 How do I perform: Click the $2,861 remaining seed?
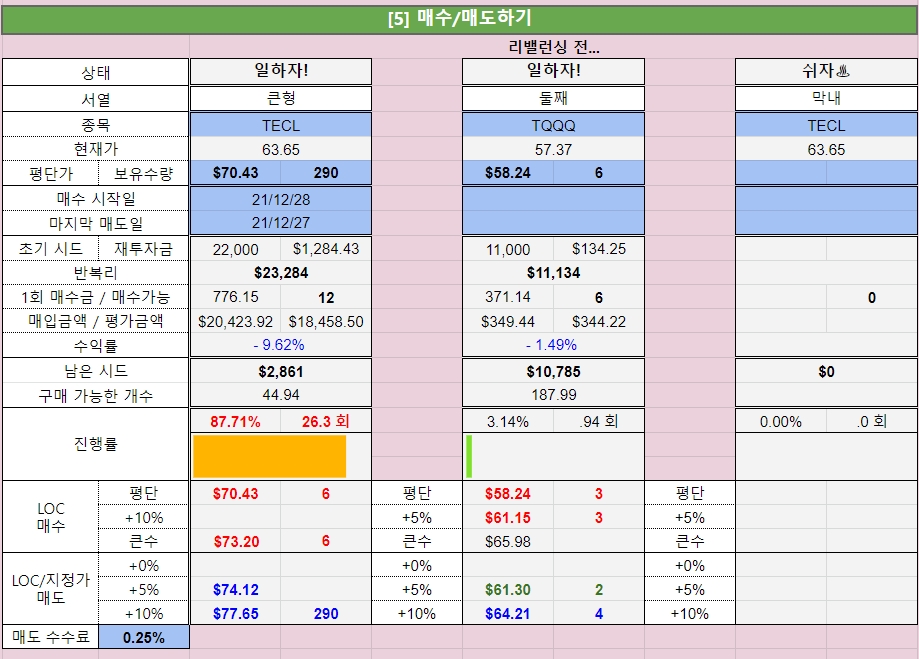[281, 372]
